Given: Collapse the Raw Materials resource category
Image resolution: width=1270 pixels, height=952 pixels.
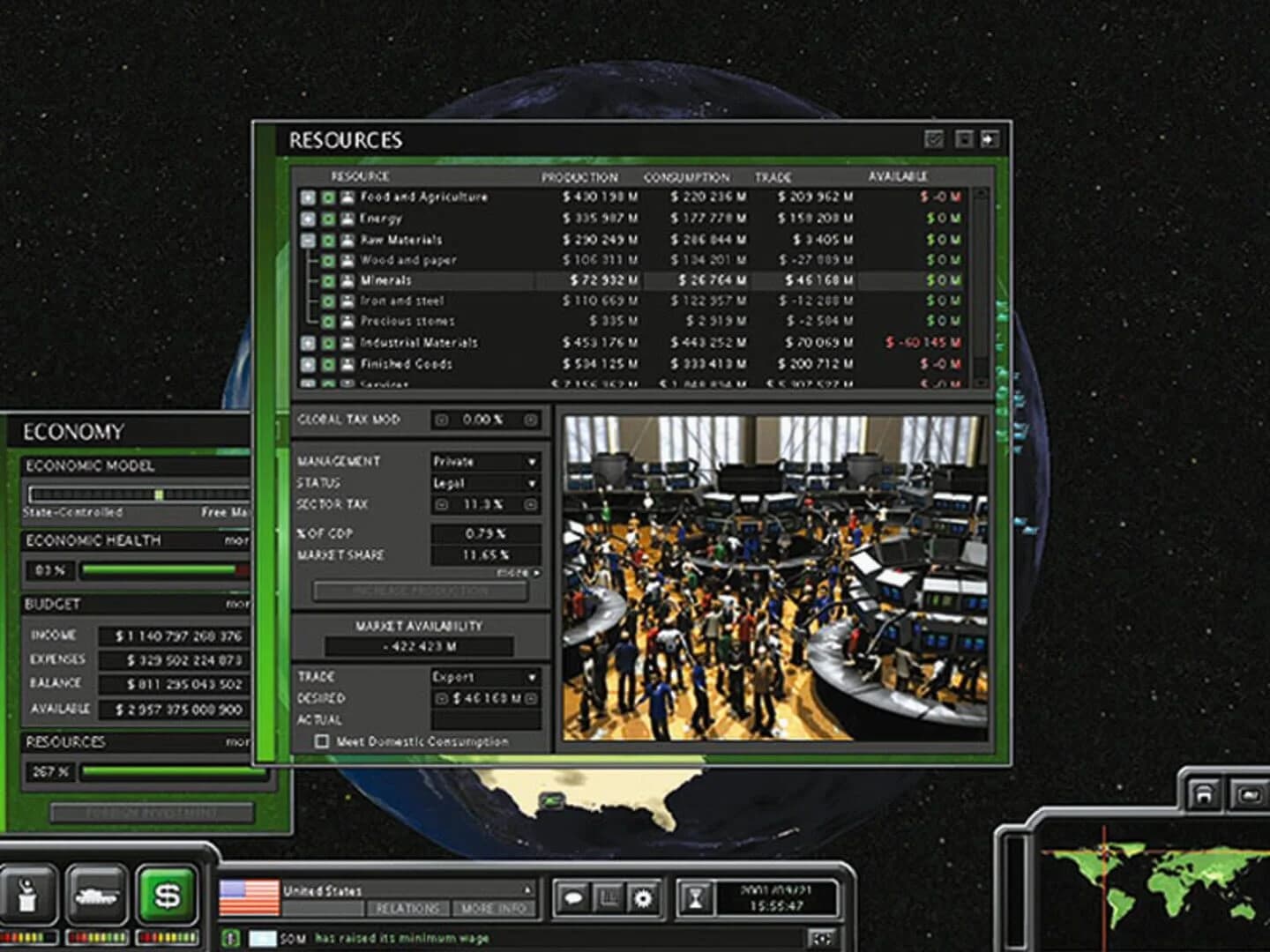Looking at the screenshot, I should tap(306, 240).
